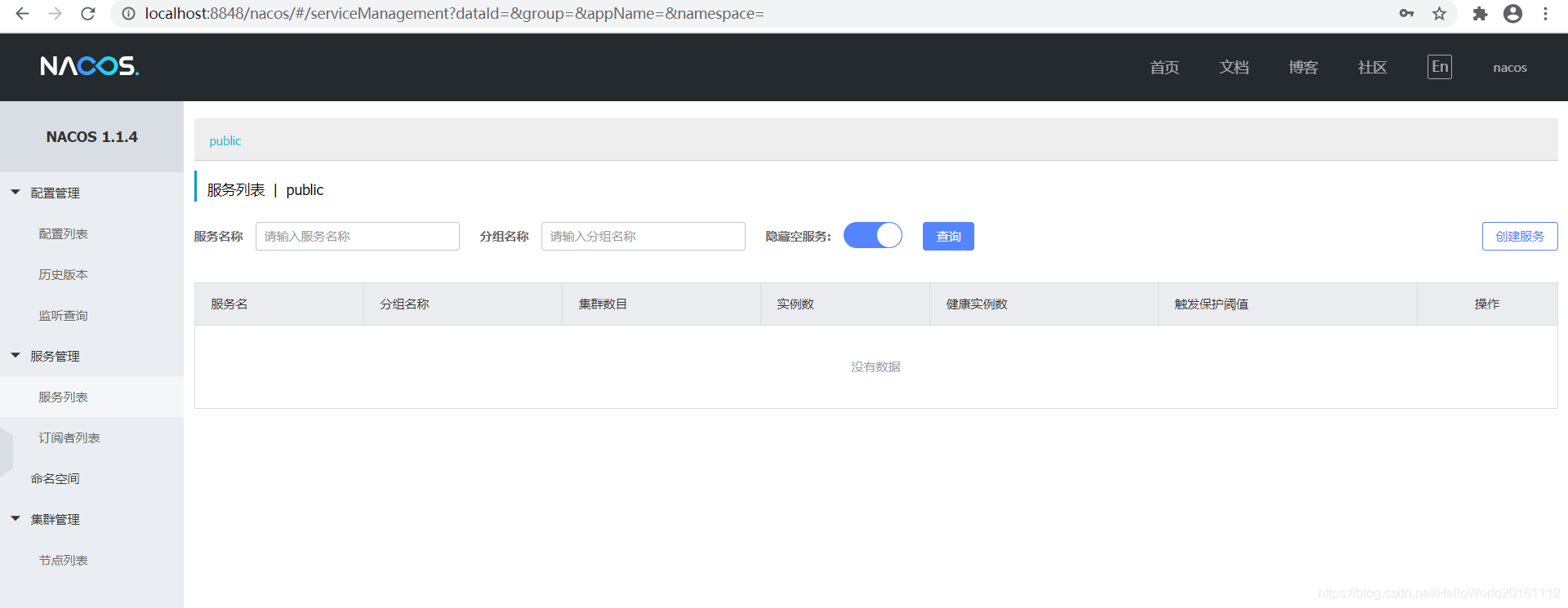This screenshot has width=1568, height=608.
Task: Open 命名空间 in the sidebar
Action: pyautogui.click(x=55, y=478)
